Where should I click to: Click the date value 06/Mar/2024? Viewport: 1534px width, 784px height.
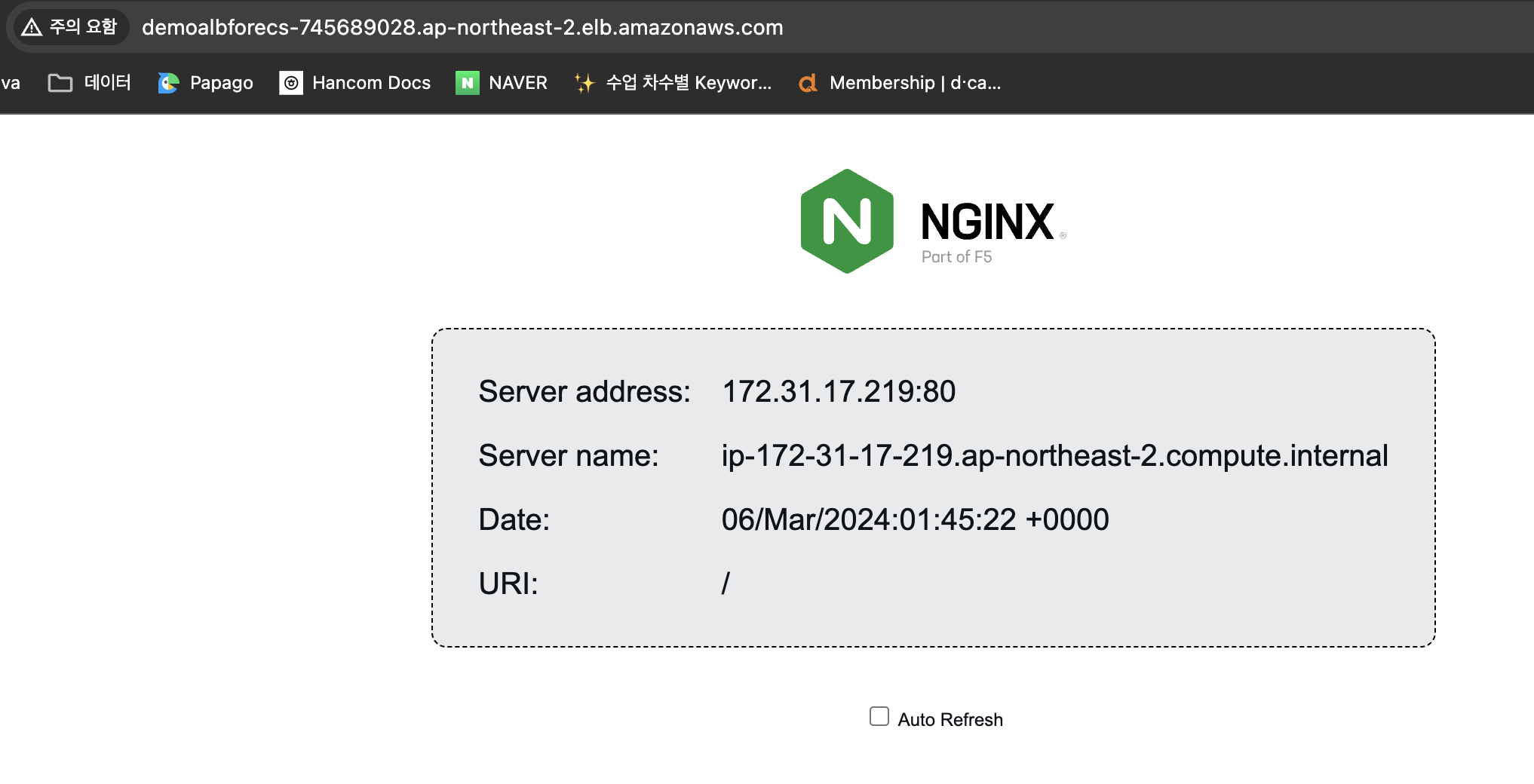pyautogui.click(x=914, y=520)
